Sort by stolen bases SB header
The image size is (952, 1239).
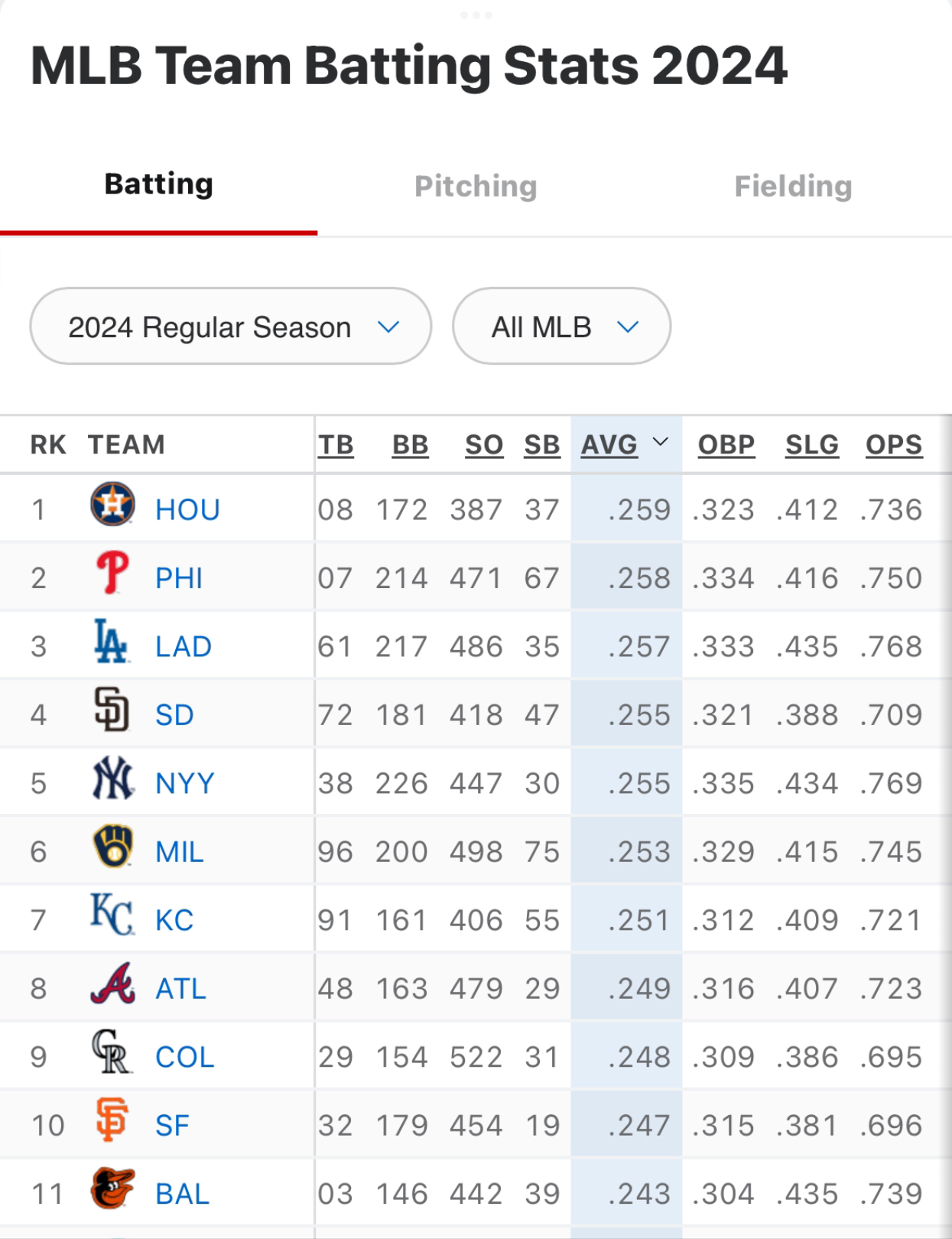point(541,444)
